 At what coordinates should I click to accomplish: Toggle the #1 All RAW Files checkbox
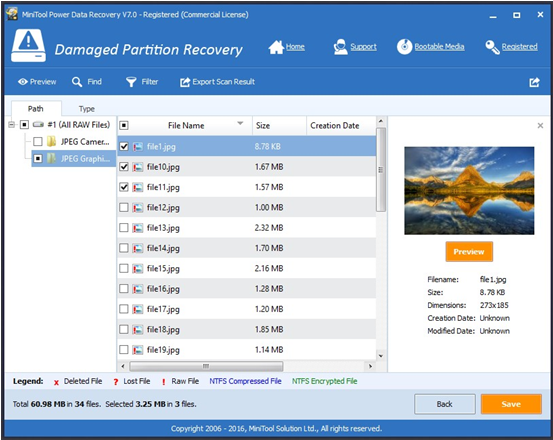pos(24,124)
